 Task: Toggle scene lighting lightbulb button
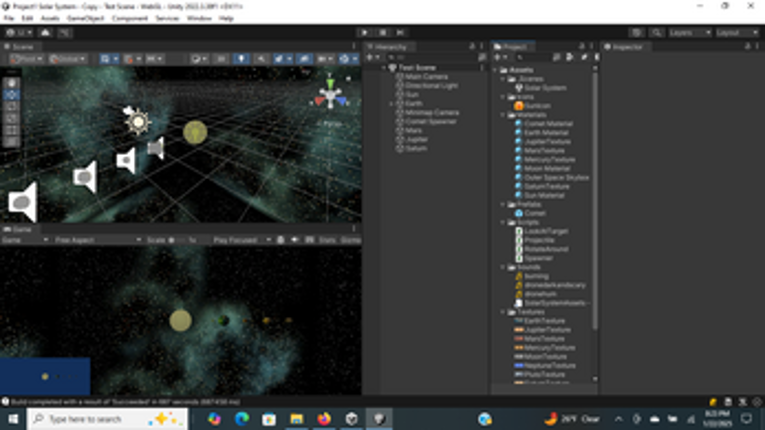click(241, 59)
